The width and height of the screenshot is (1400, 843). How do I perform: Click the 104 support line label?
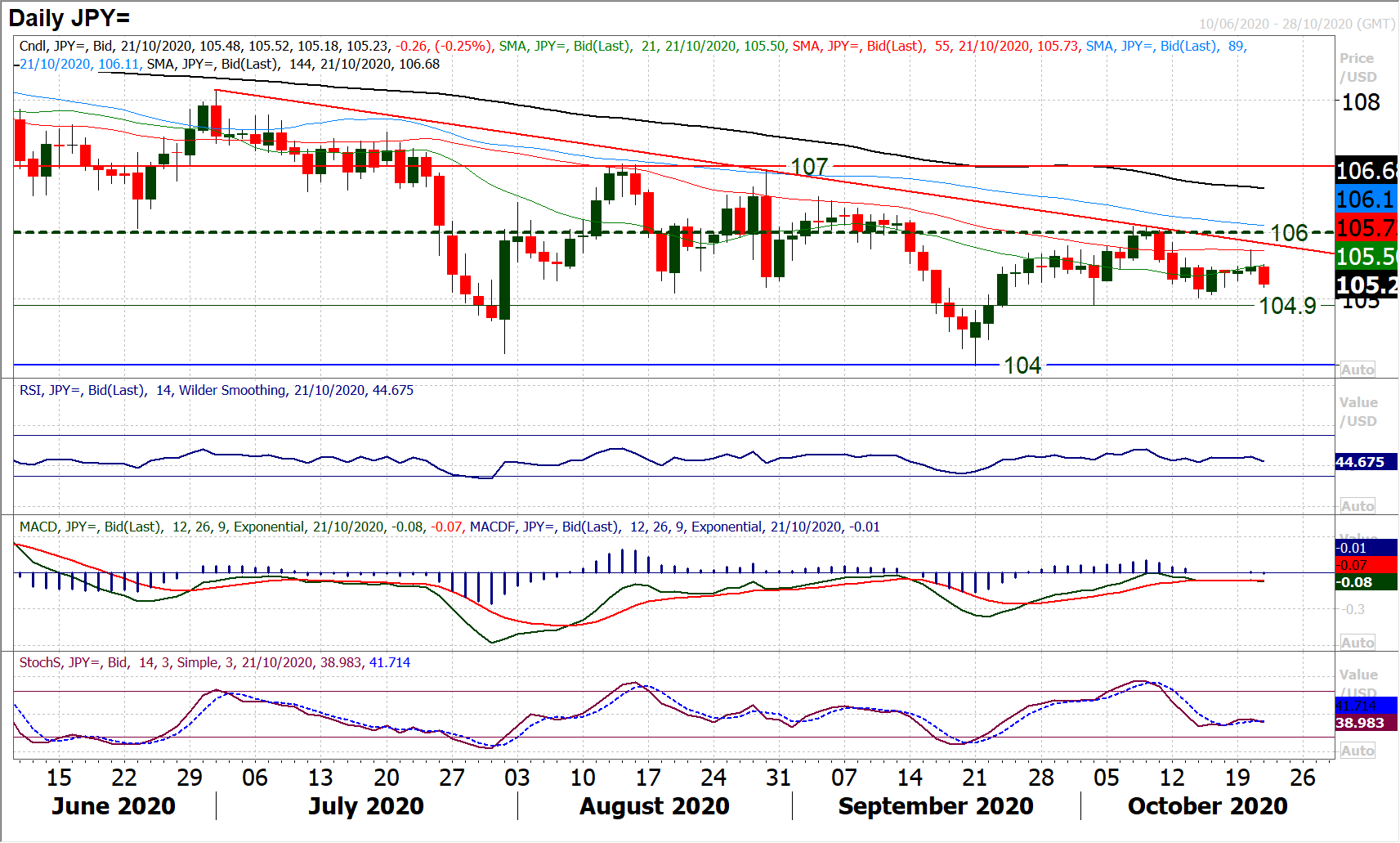tap(1022, 365)
